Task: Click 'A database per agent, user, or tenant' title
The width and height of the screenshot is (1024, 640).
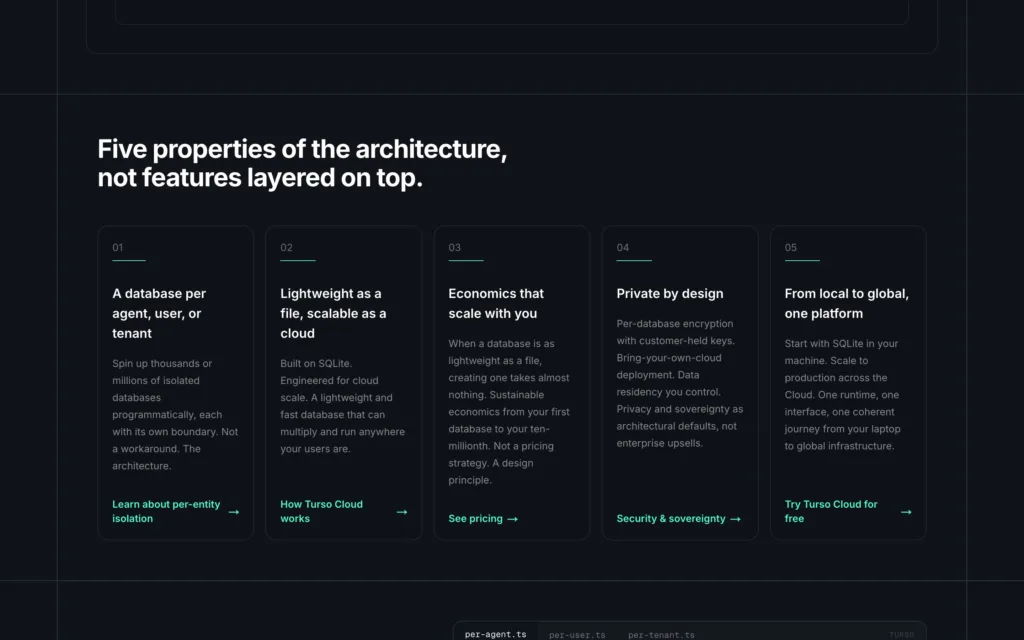Action: pos(159,313)
